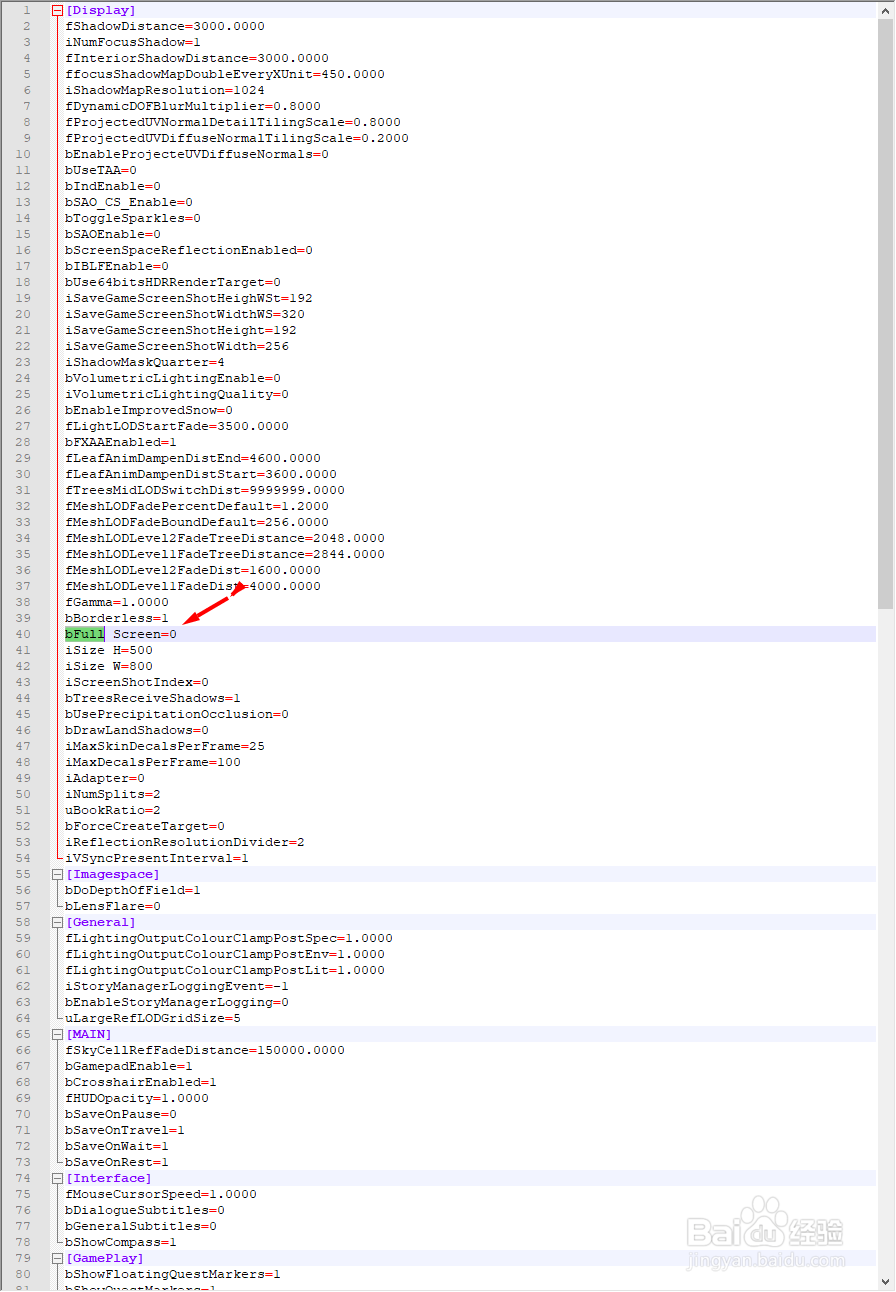Click the line bFXAAEnabled=1
The image size is (896, 1292).
click(x=121, y=442)
